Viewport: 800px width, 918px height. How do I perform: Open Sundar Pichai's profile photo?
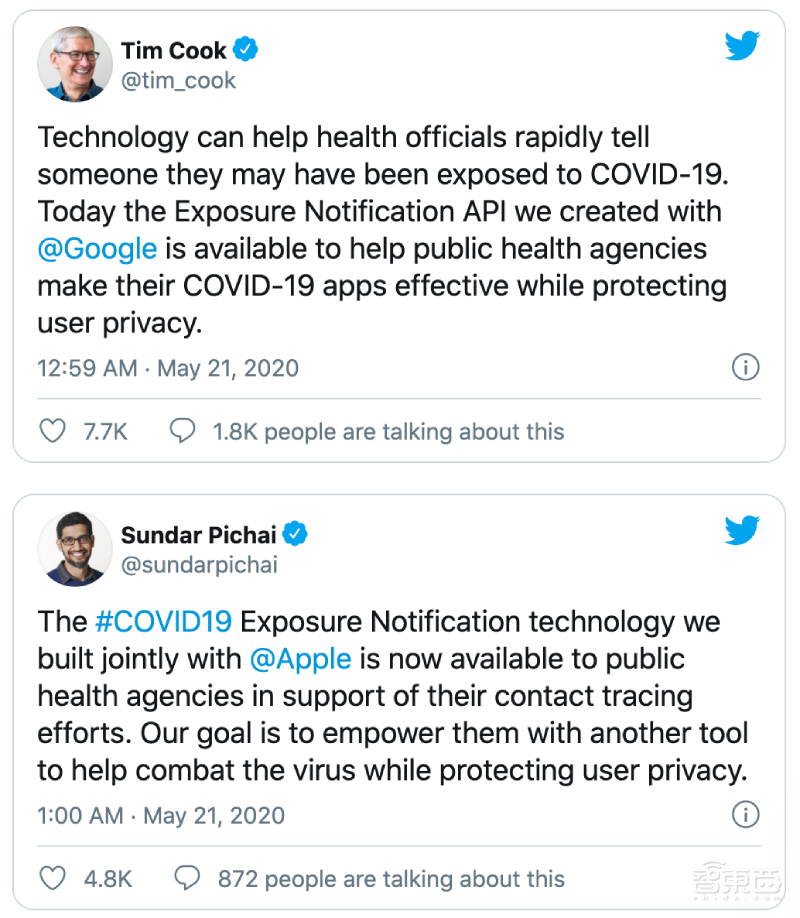click(x=75, y=548)
